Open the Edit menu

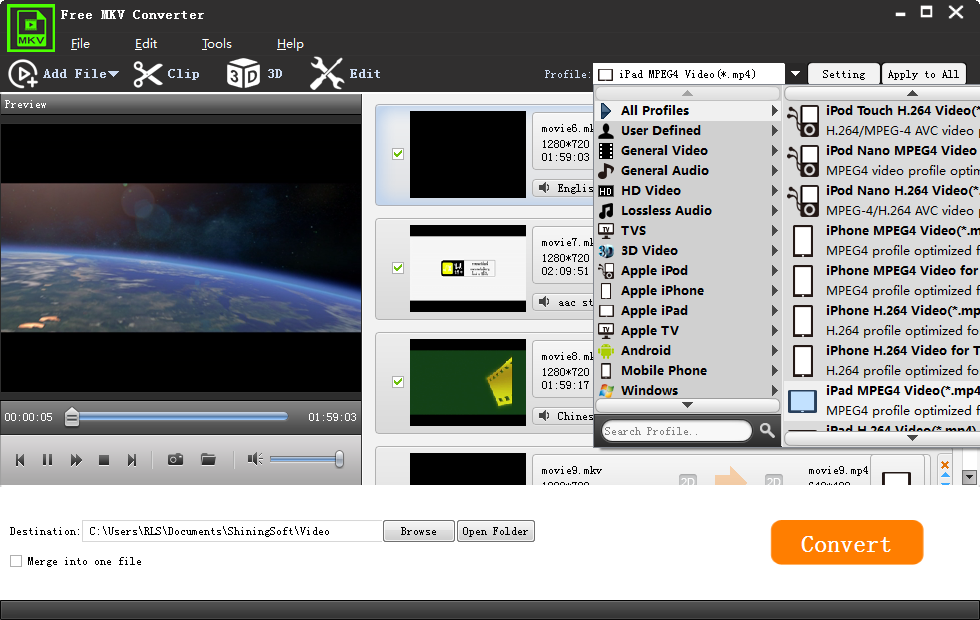(x=146, y=44)
